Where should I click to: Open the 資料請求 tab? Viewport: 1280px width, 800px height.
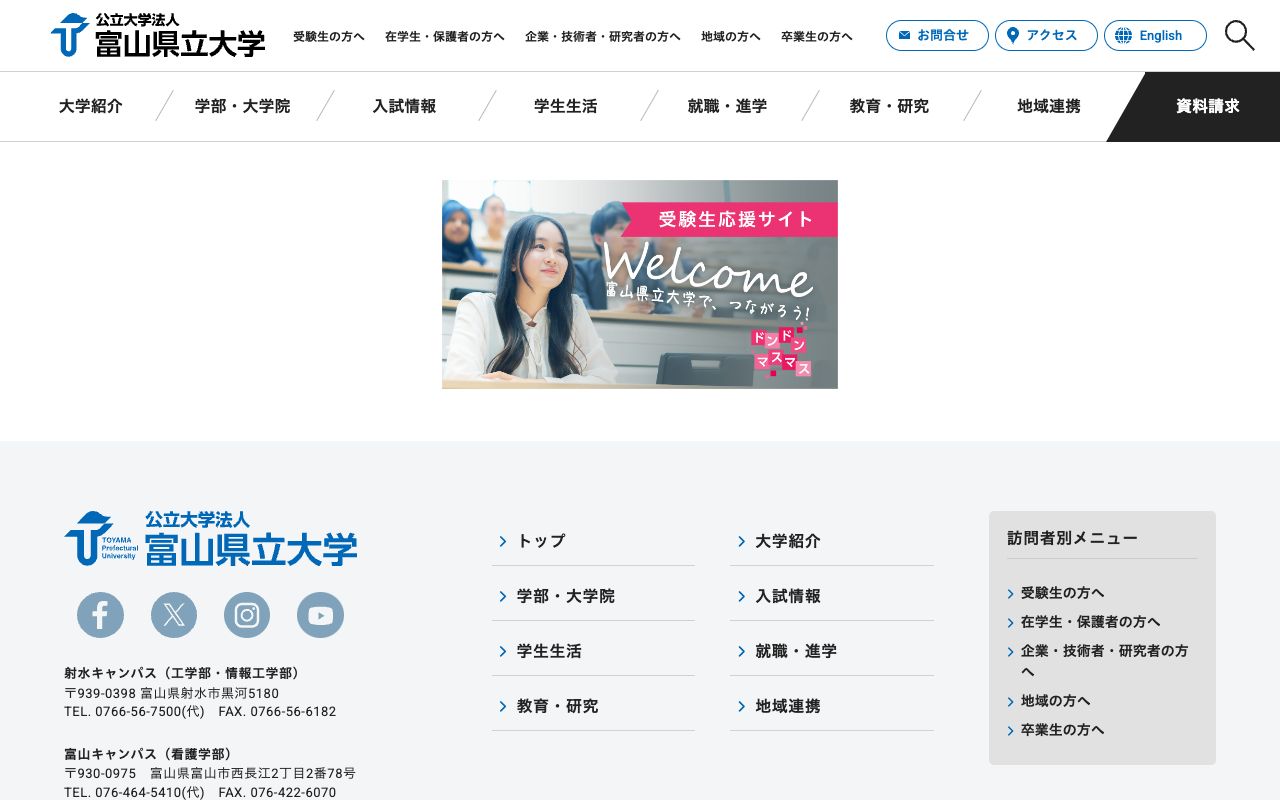click(1207, 106)
